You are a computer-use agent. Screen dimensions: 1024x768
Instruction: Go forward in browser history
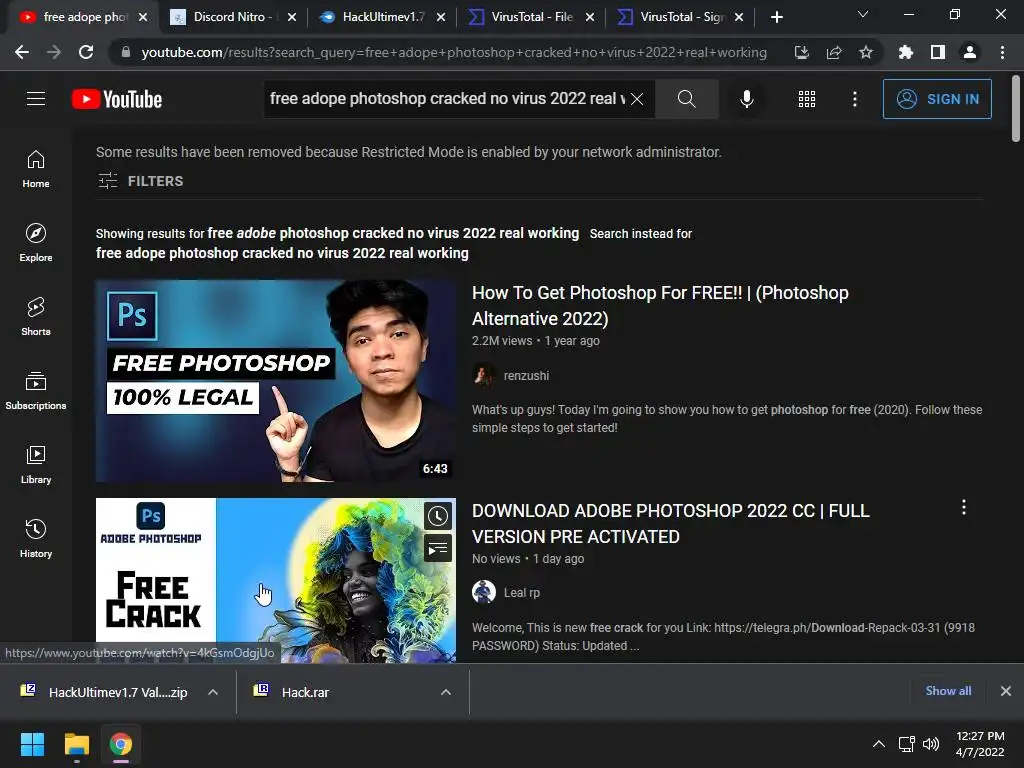tap(54, 52)
